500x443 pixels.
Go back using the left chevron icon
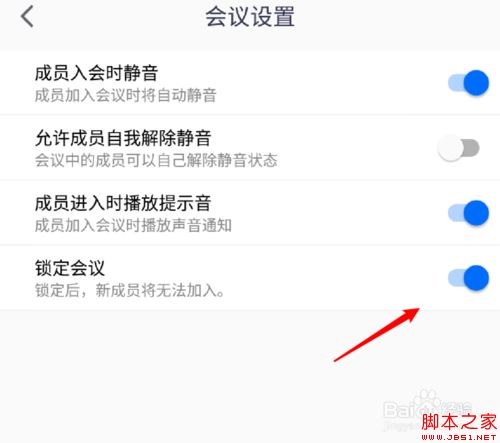click(x=27, y=17)
